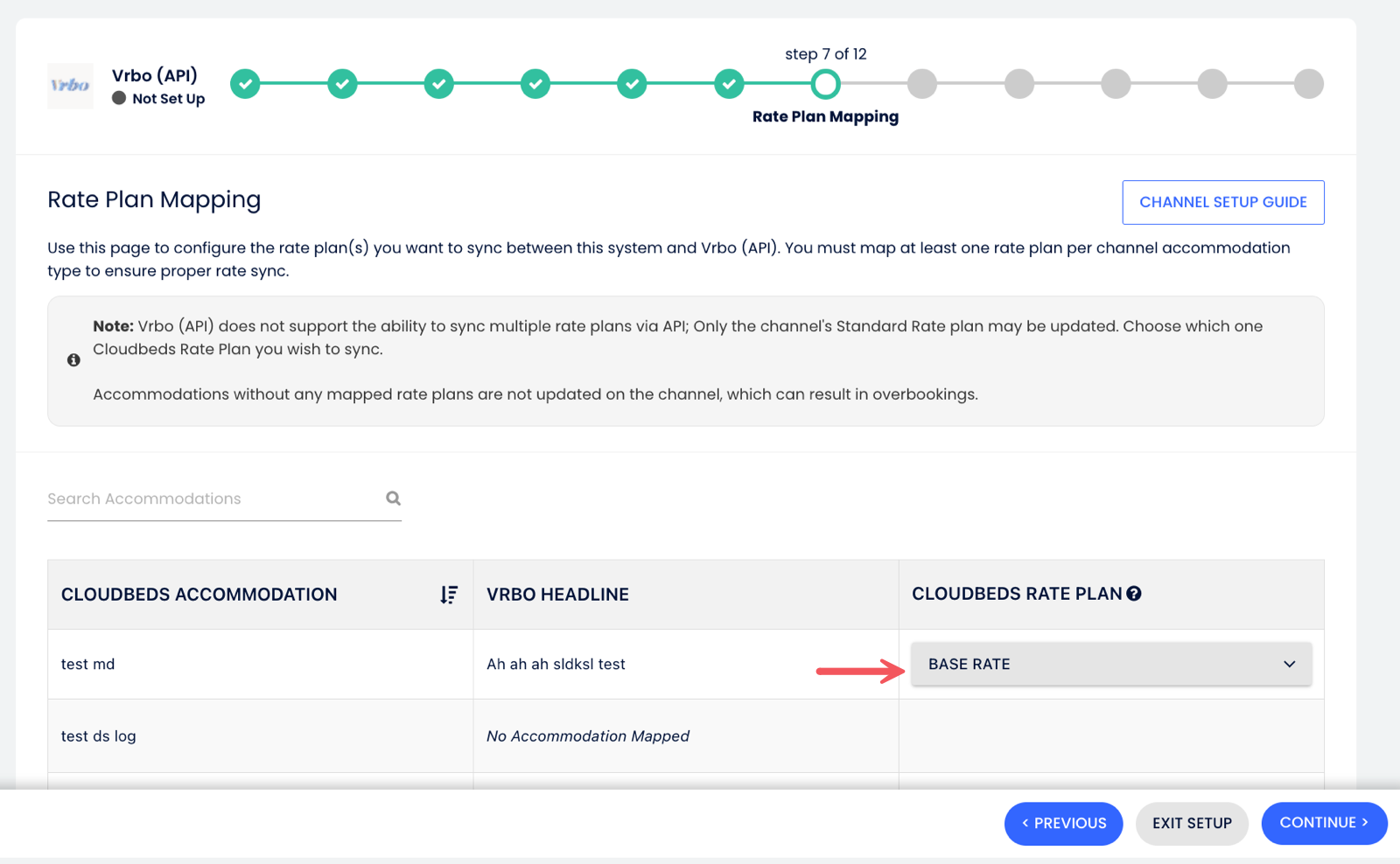Click the first completed step checkmark
The height and width of the screenshot is (864, 1400).
(x=246, y=84)
